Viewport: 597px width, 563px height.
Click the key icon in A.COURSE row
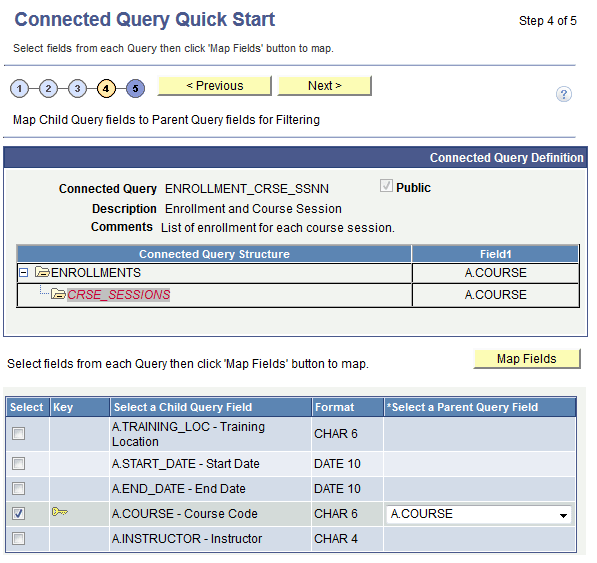pyautogui.click(x=59, y=512)
